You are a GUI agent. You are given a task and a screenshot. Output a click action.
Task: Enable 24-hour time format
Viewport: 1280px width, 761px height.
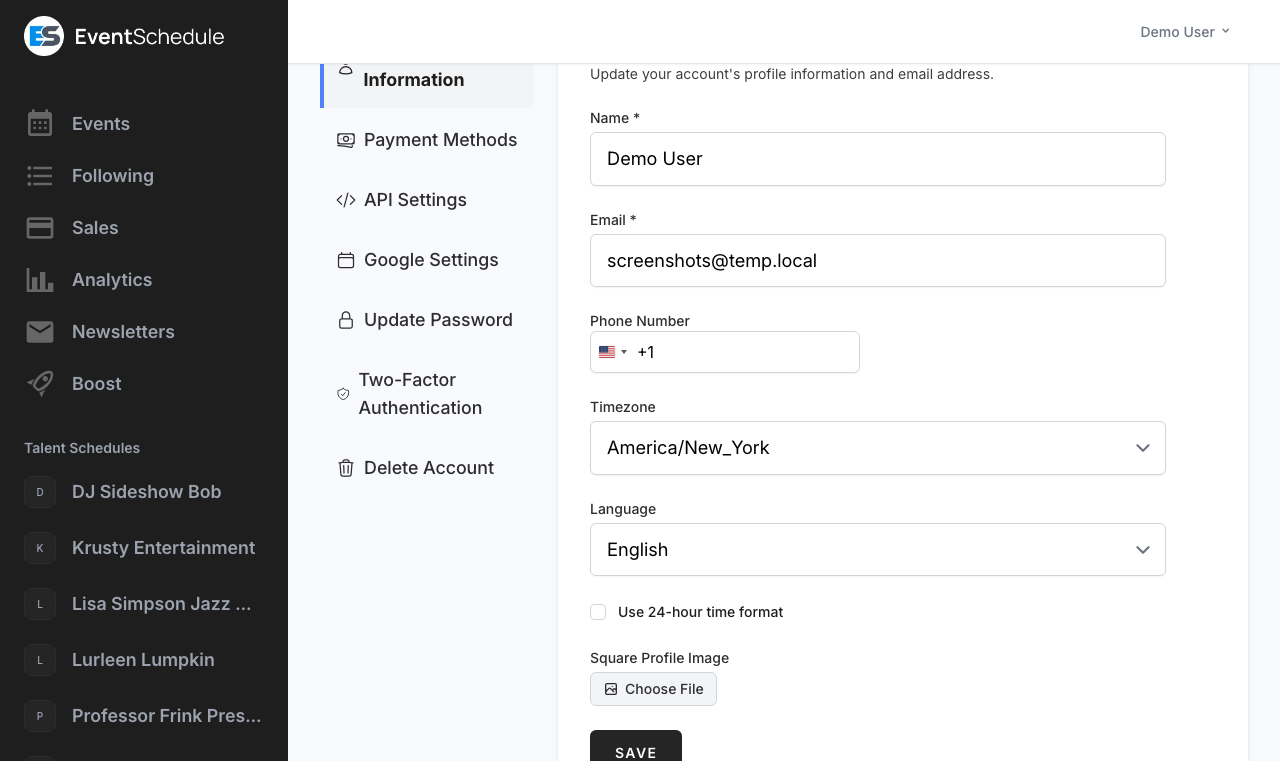point(598,612)
